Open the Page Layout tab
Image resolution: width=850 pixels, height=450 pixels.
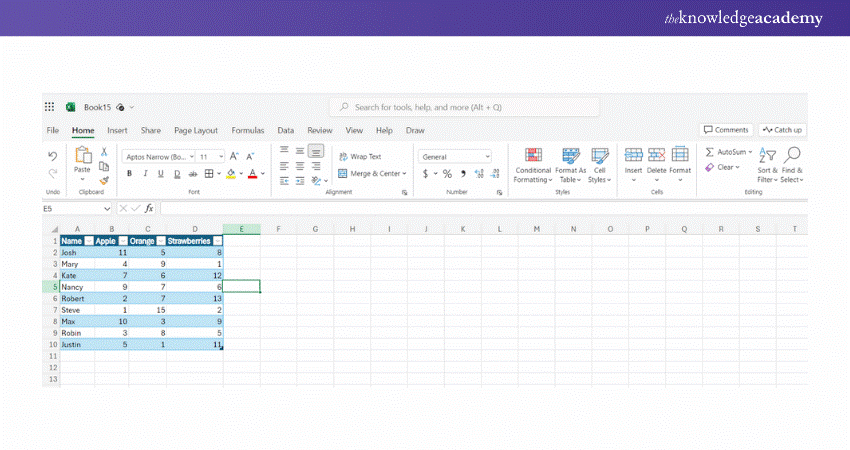pos(195,130)
